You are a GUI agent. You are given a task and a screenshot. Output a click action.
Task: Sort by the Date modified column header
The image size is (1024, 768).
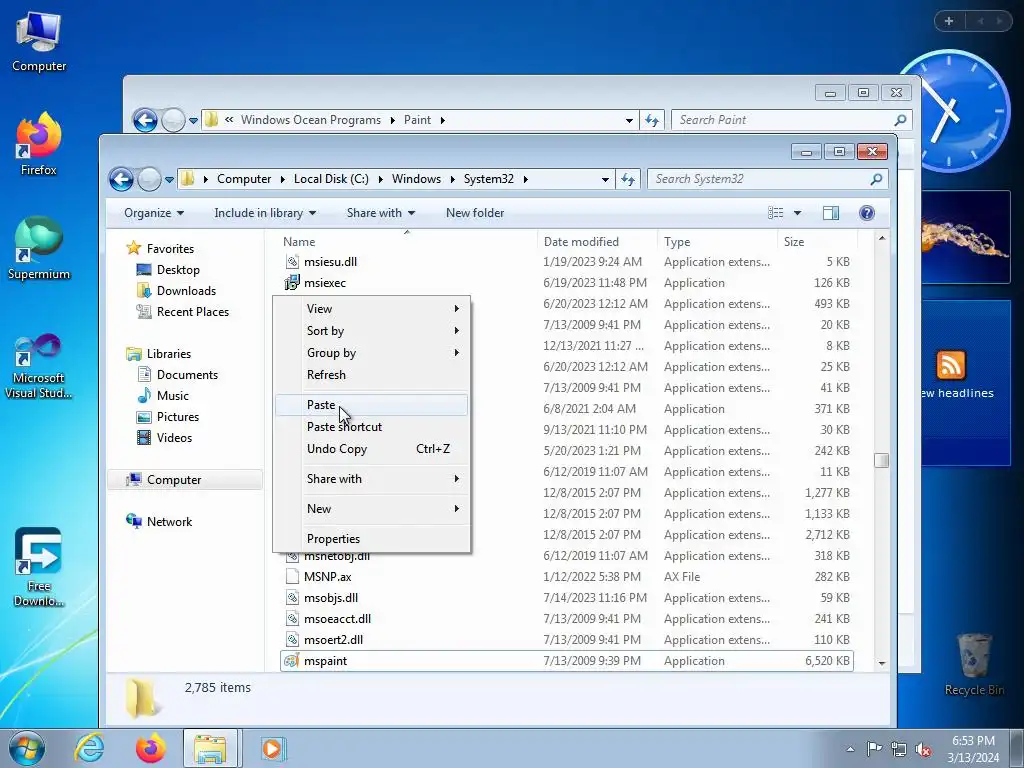pyautogui.click(x=598, y=242)
